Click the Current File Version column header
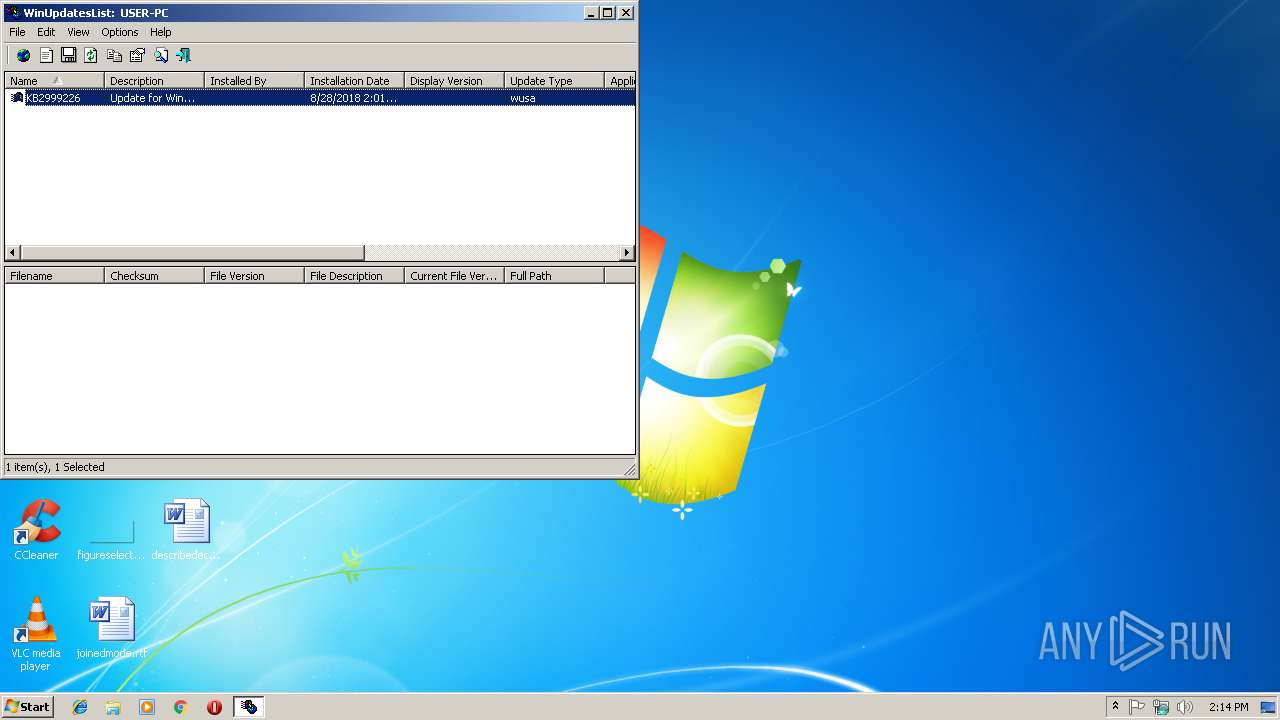The width and height of the screenshot is (1280, 720). 454,276
